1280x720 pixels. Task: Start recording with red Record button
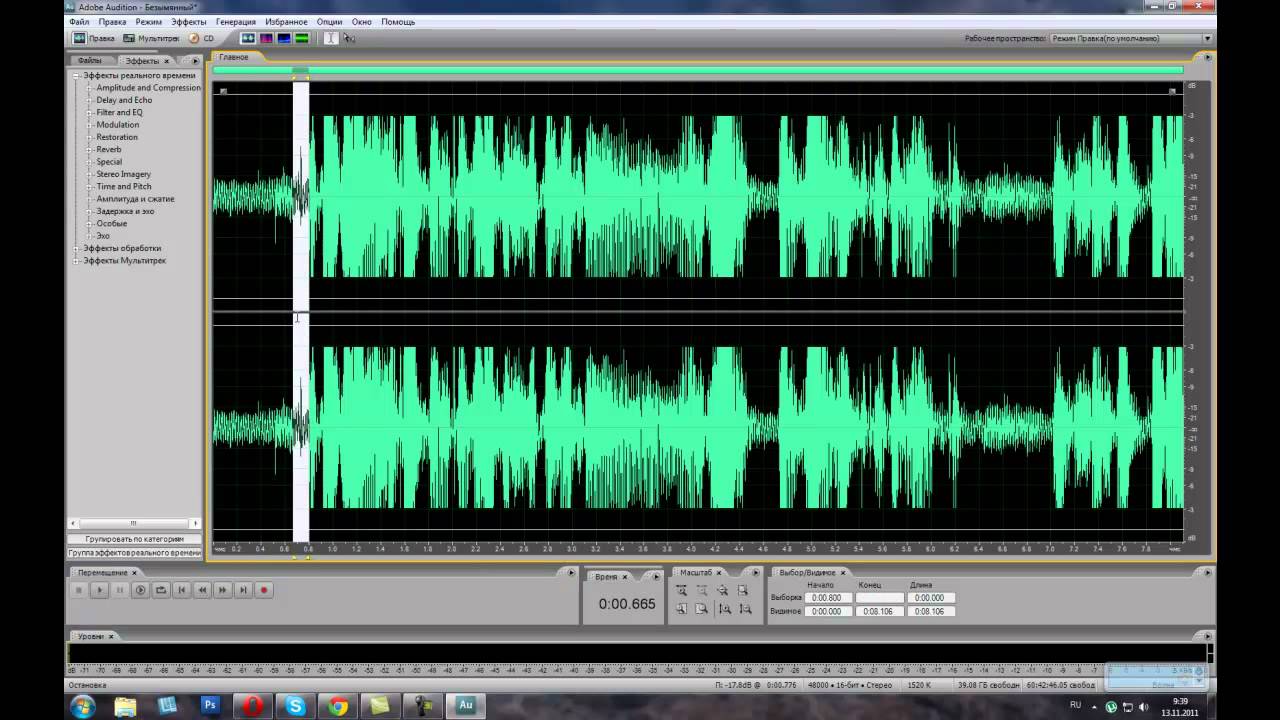264,590
